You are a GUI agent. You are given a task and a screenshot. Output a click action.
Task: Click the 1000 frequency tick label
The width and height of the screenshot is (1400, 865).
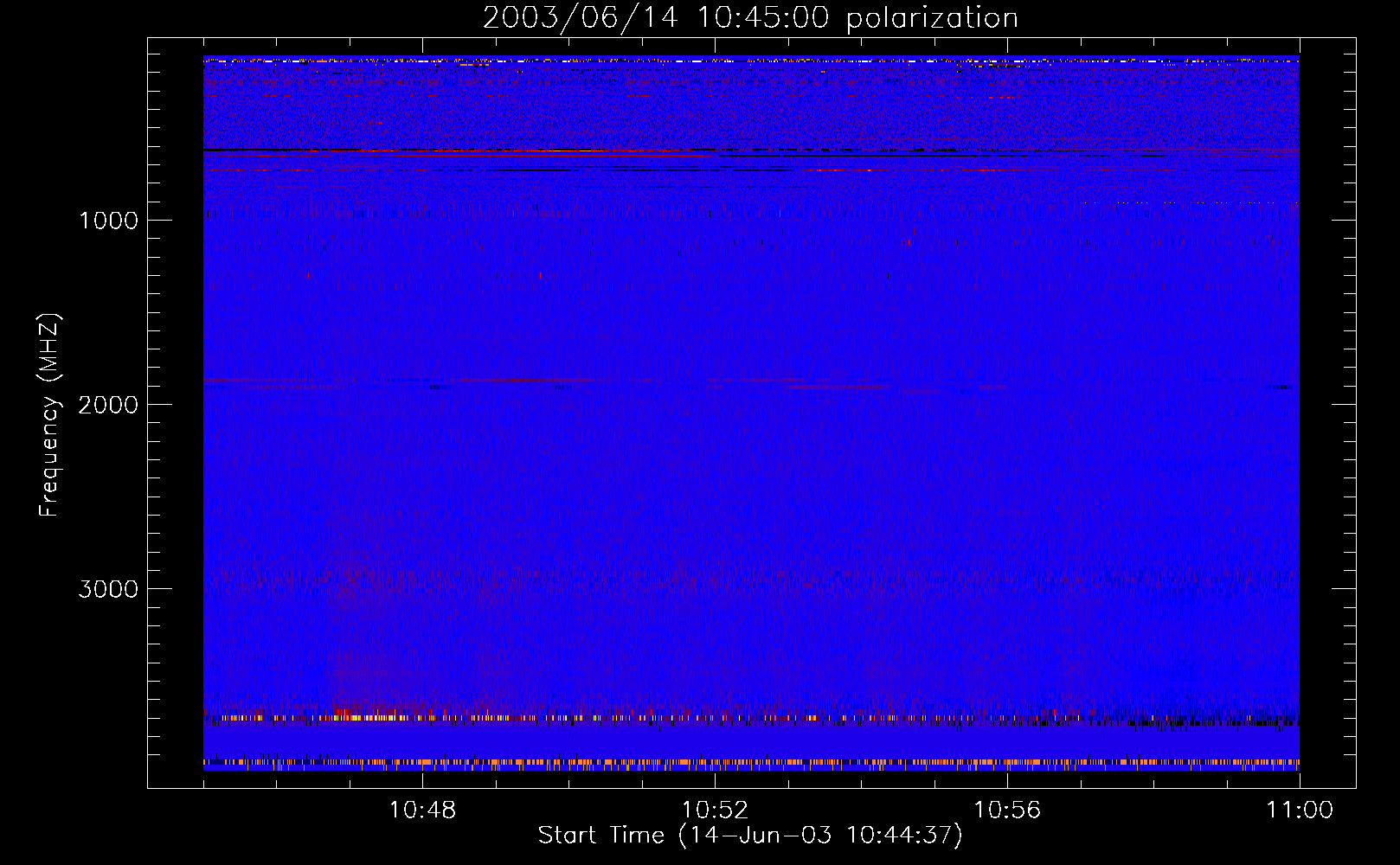tap(108, 221)
